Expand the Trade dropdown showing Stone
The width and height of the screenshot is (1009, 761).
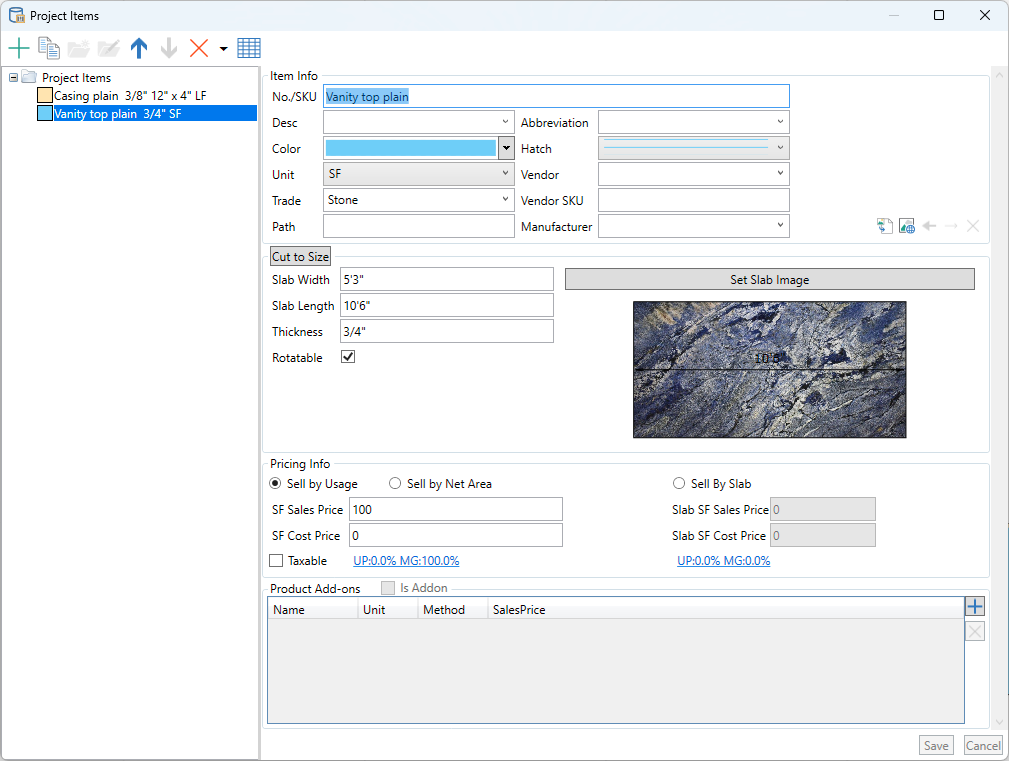(x=418, y=200)
